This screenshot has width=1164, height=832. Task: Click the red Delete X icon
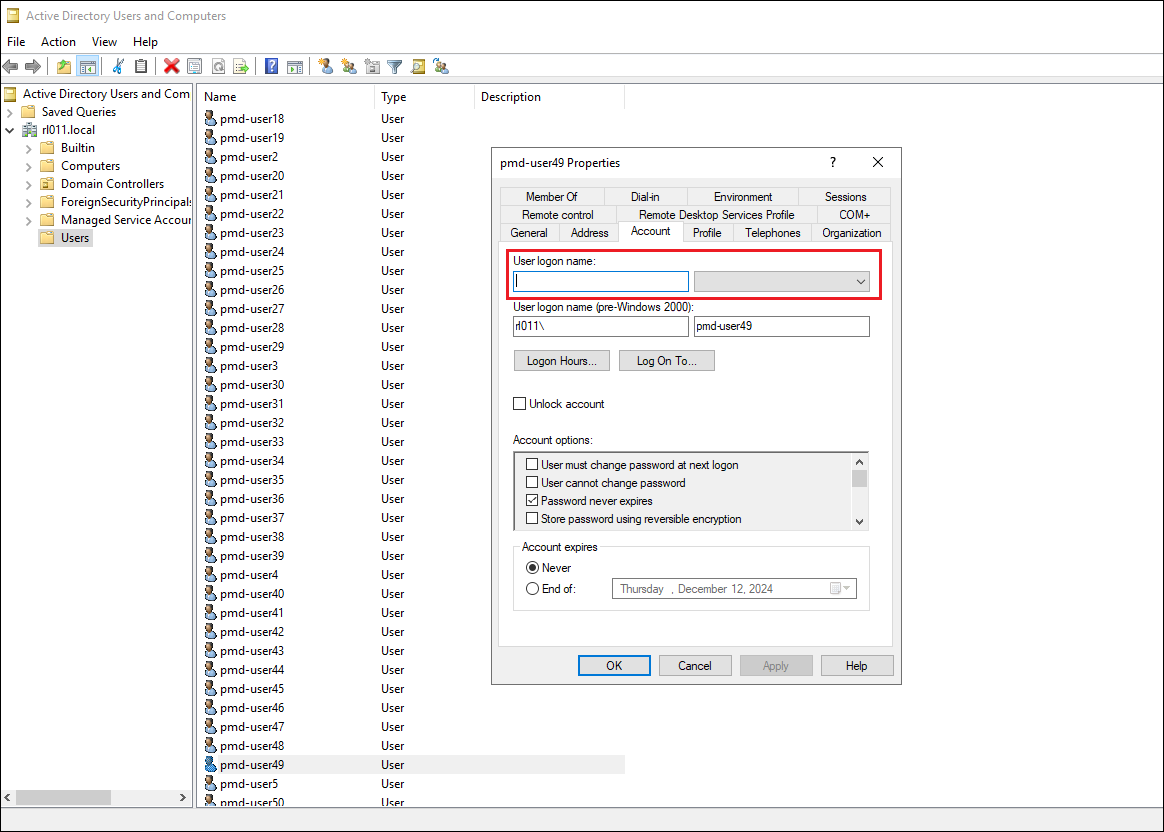click(171, 67)
